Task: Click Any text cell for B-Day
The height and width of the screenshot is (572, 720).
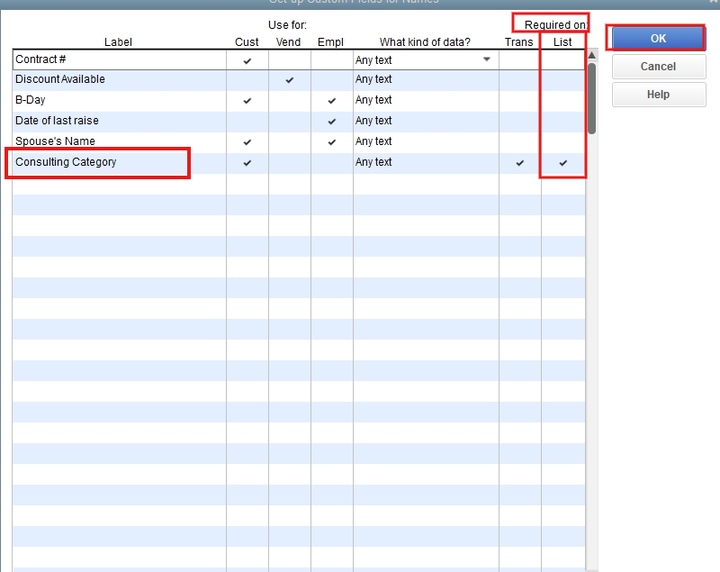Action: pos(426,100)
